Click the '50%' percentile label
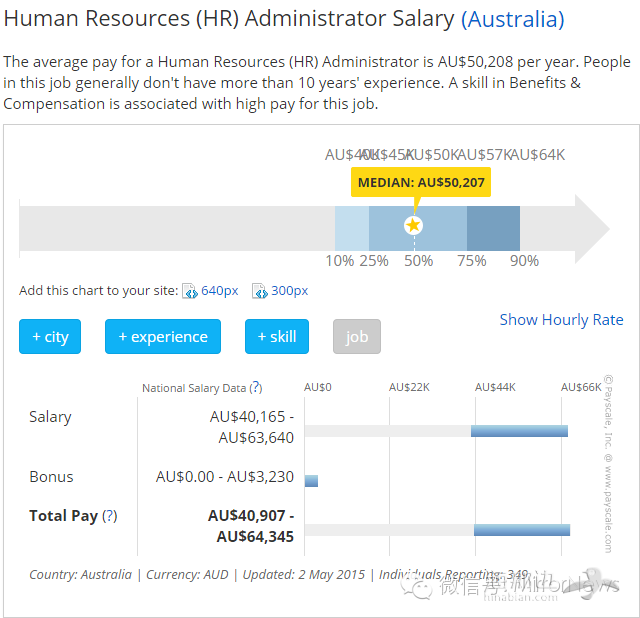This screenshot has width=640, height=618. 418,261
